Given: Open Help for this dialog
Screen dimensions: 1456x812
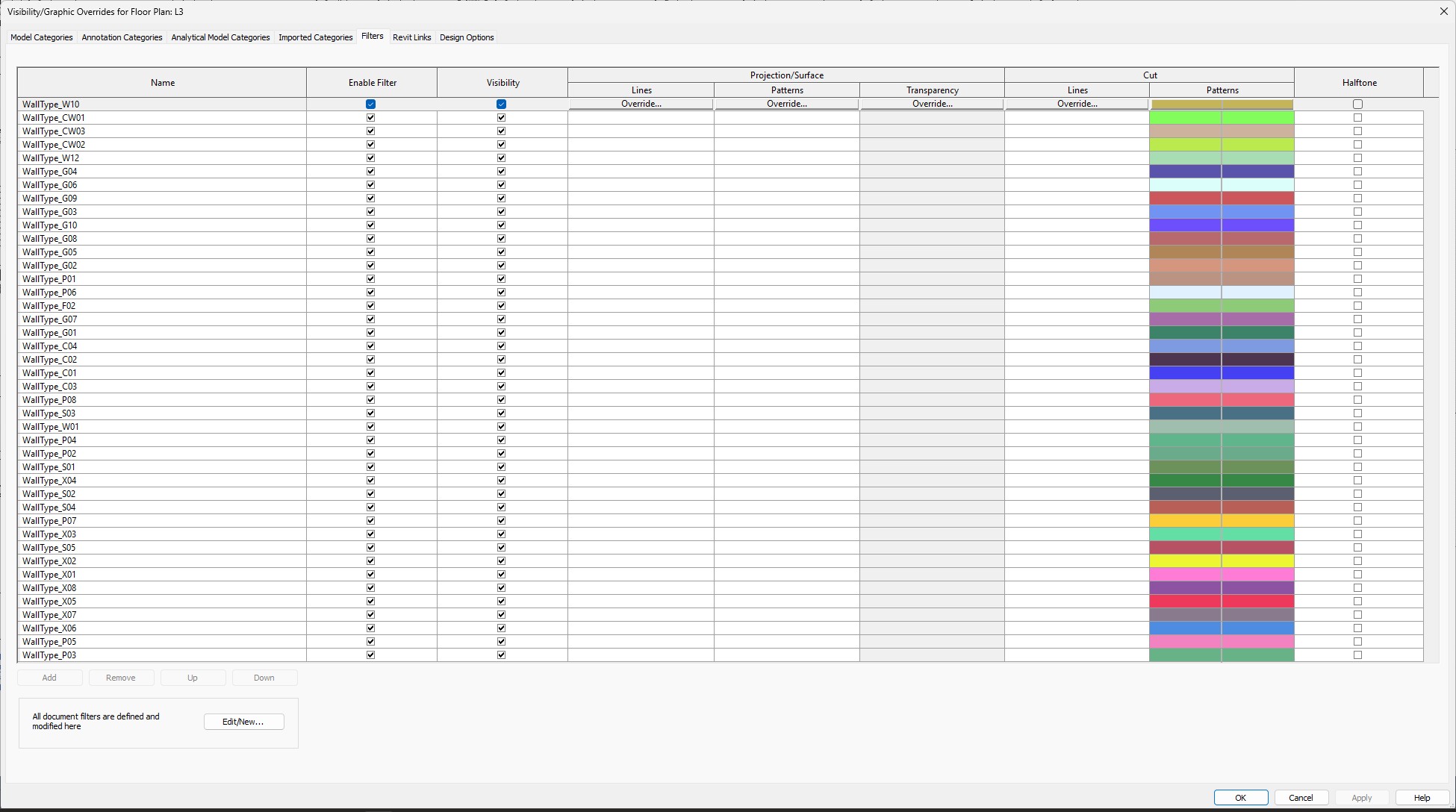Looking at the screenshot, I should click(x=1422, y=798).
